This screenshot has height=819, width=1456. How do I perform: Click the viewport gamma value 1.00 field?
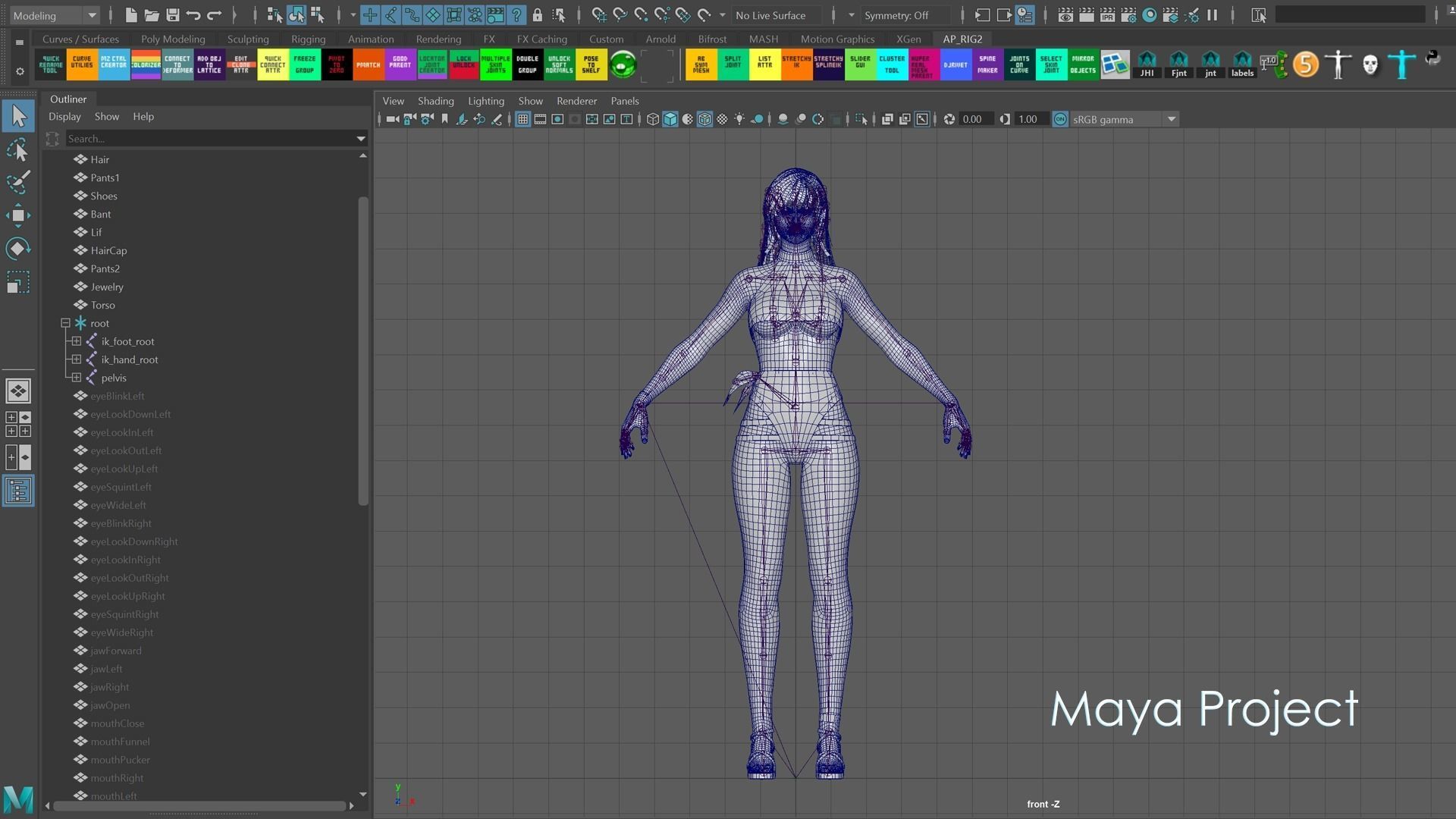pos(1031,119)
